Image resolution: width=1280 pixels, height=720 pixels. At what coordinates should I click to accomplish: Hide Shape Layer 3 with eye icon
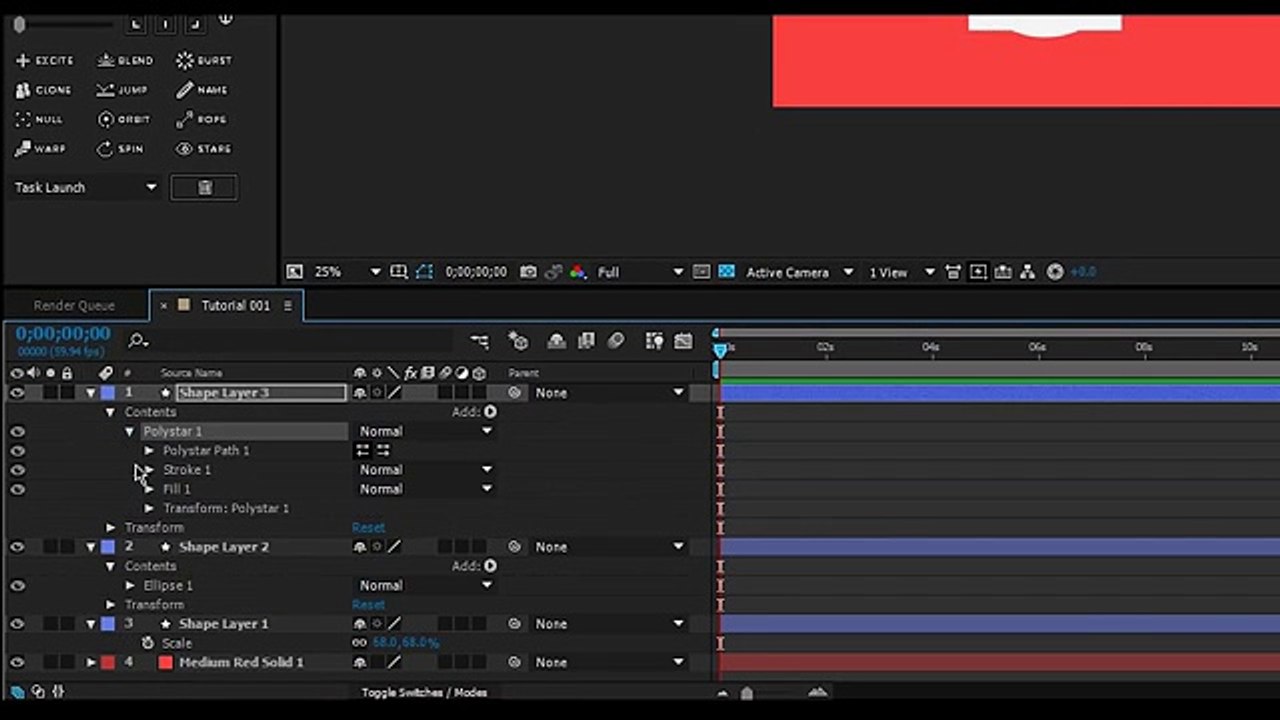point(16,393)
